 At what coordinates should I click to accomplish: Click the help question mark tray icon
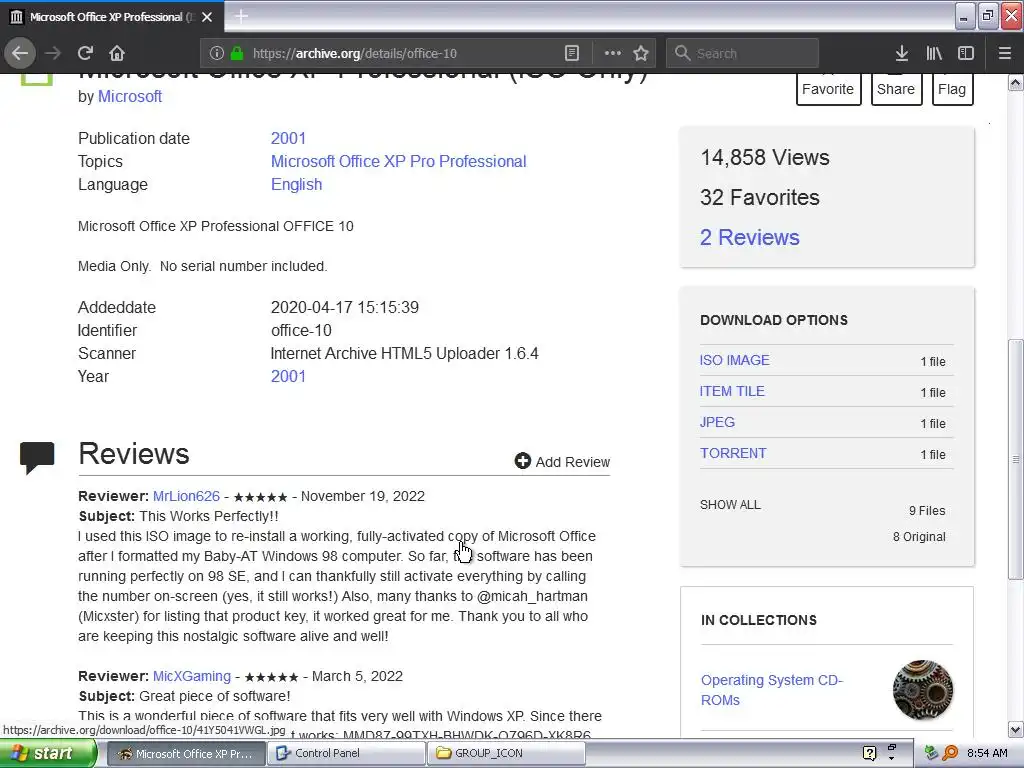[x=869, y=753]
